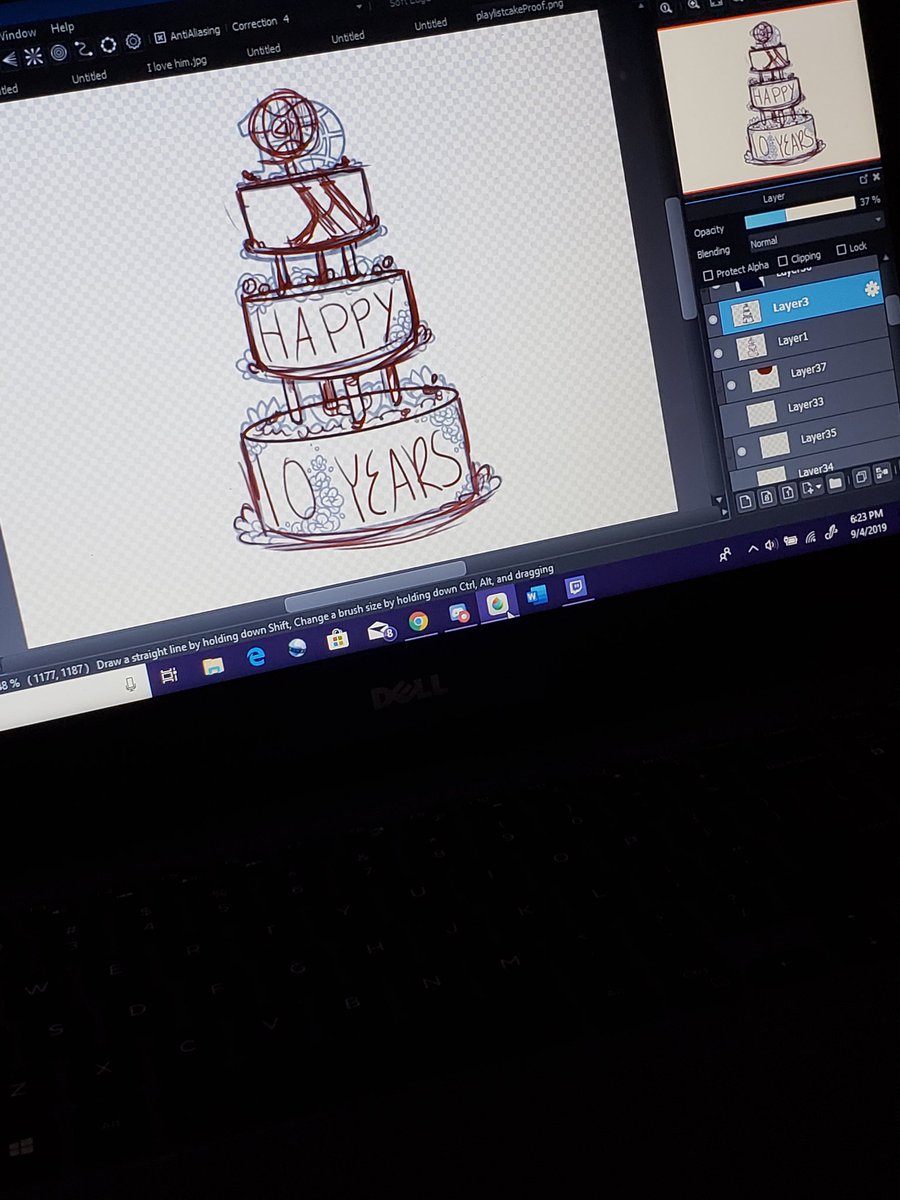Open the Help menu
Viewport: 900px width, 1200px height.
[x=62, y=27]
